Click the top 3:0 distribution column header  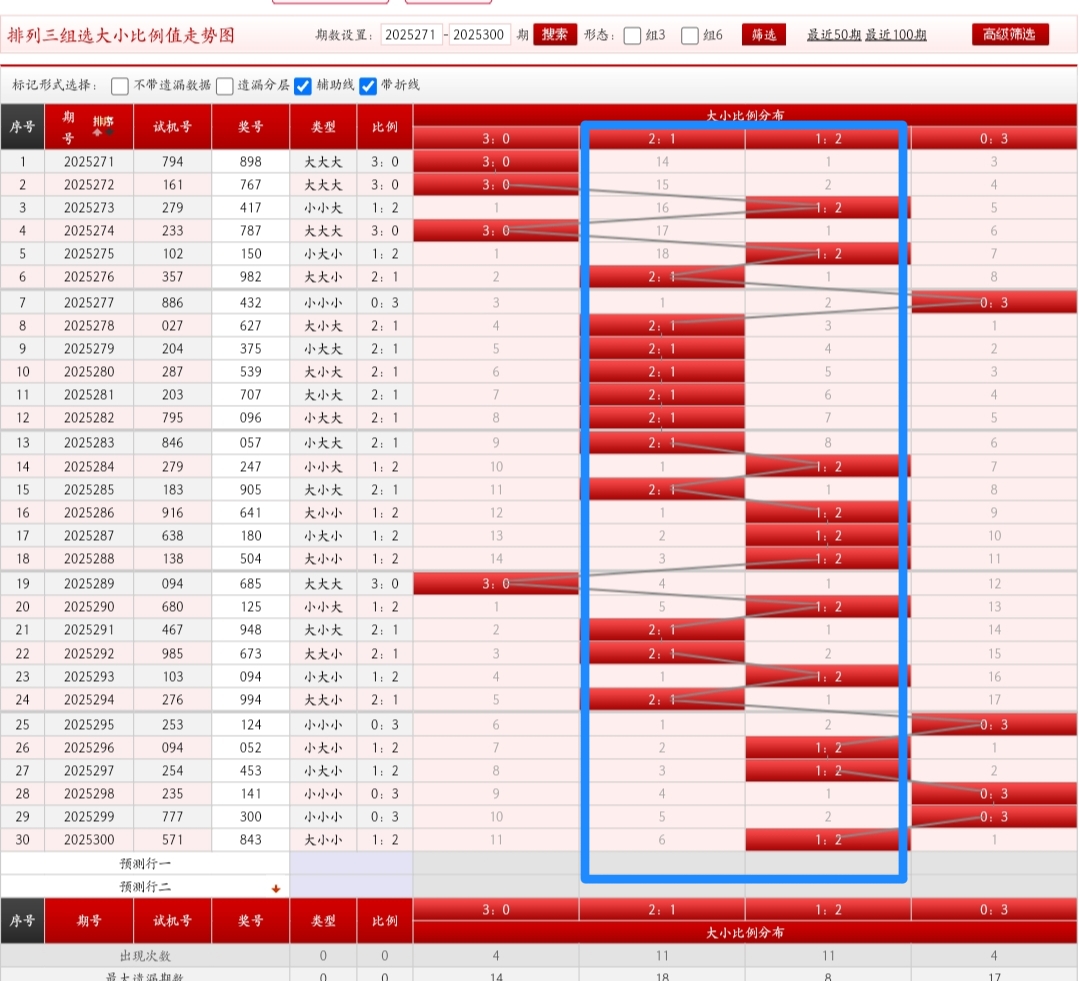tap(496, 138)
